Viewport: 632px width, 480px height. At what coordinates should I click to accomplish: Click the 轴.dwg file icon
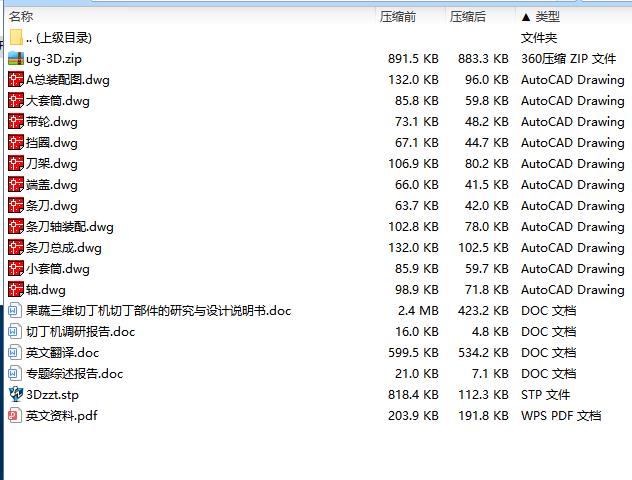(16, 289)
